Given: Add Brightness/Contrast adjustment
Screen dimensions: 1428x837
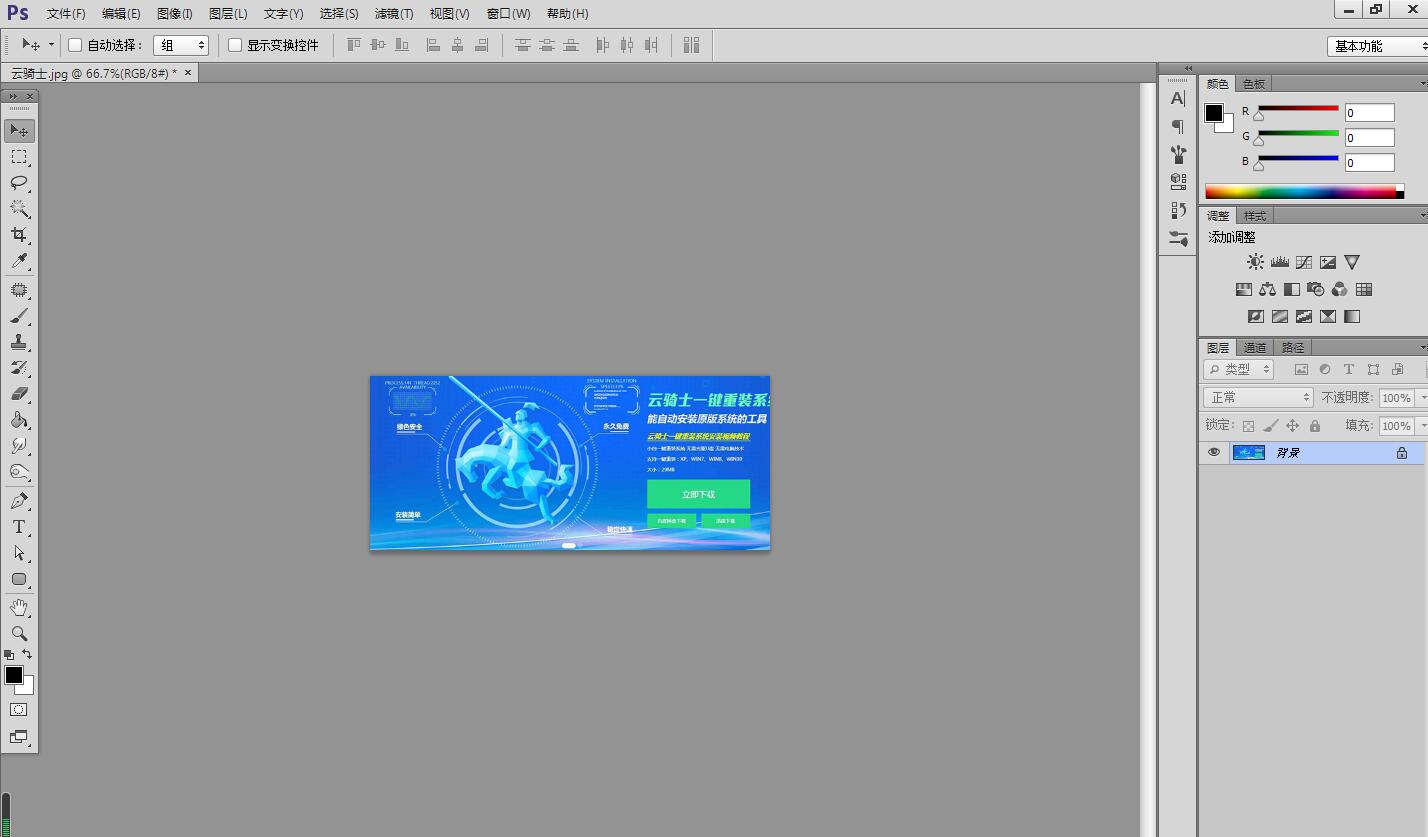Looking at the screenshot, I should 1255,262.
